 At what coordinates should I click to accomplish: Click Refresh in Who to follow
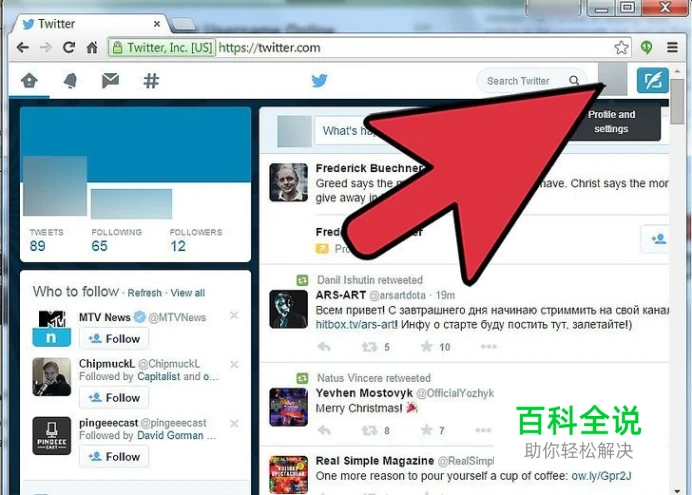coord(144,293)
